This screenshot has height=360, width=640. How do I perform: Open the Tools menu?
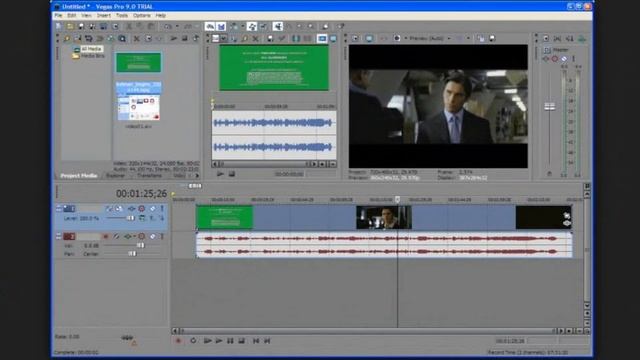122,16
